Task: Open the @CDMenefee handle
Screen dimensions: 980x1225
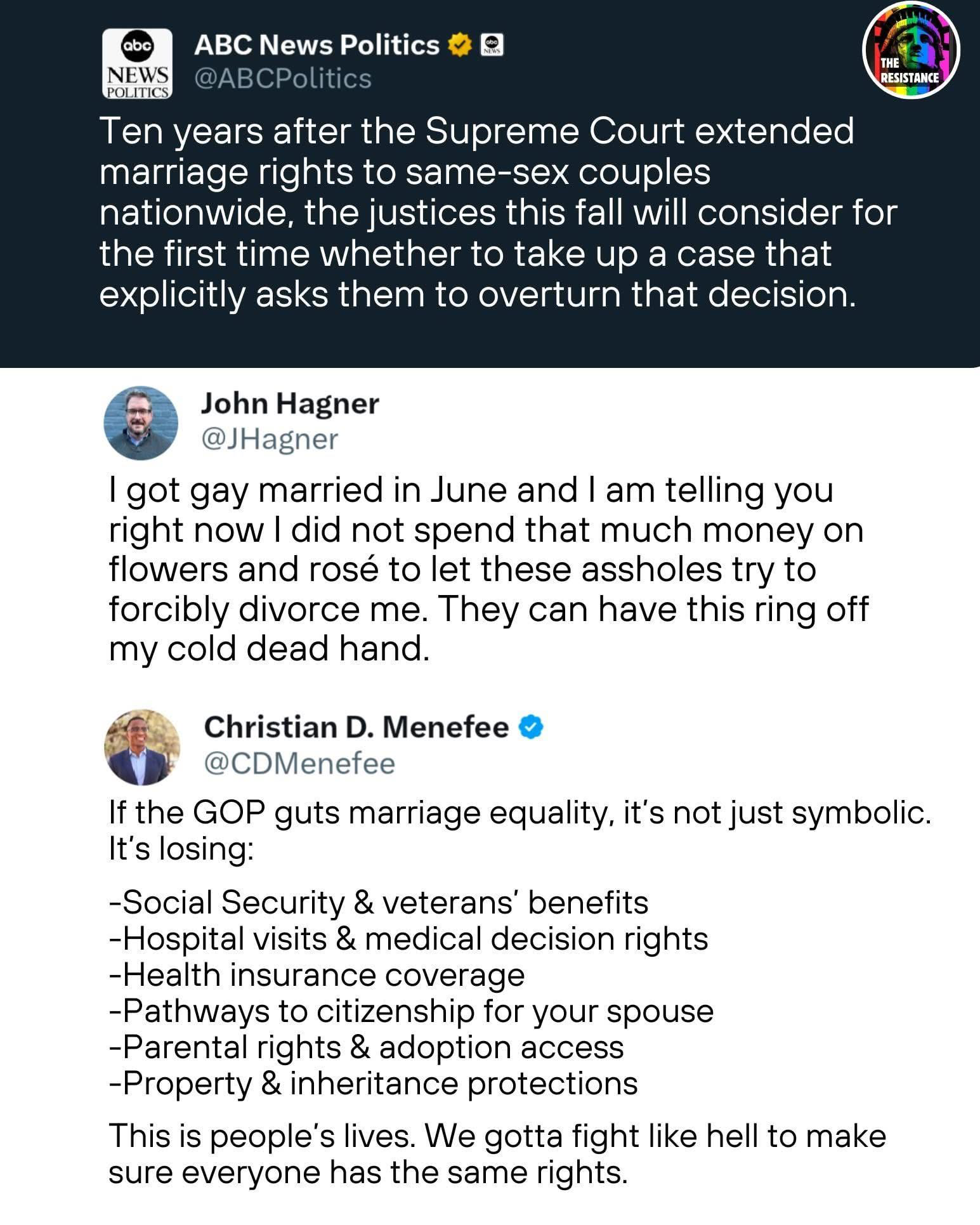Action: click(x=299, y=764)
